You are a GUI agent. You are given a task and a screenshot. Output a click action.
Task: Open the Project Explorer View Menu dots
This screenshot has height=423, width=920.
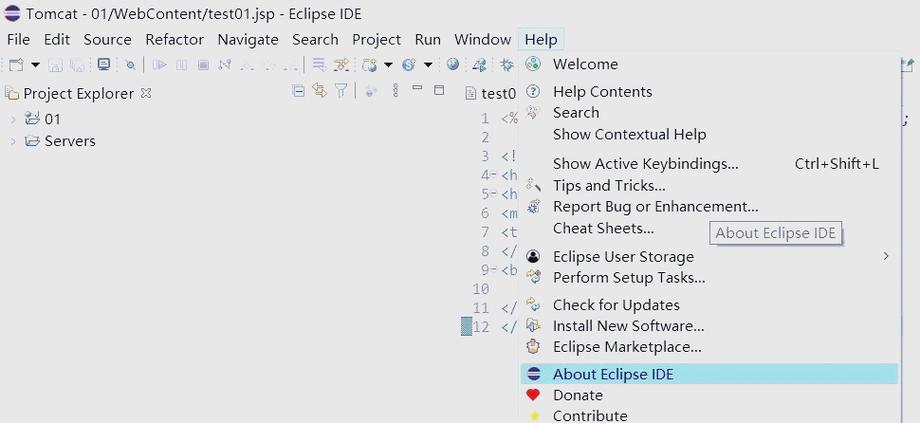[x=395, y=91]
